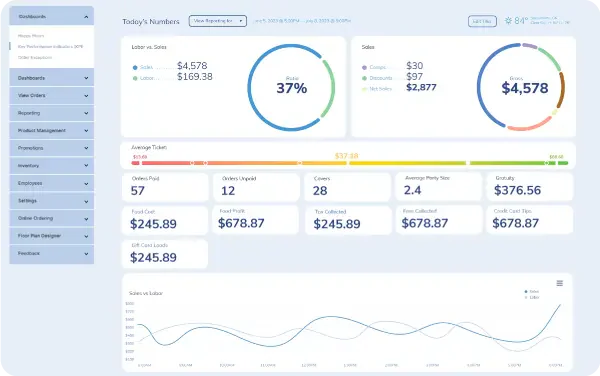The image size is (600, 376).
Task: Toggle Labor series in line chart legend
Action: (x=532, y=297)
